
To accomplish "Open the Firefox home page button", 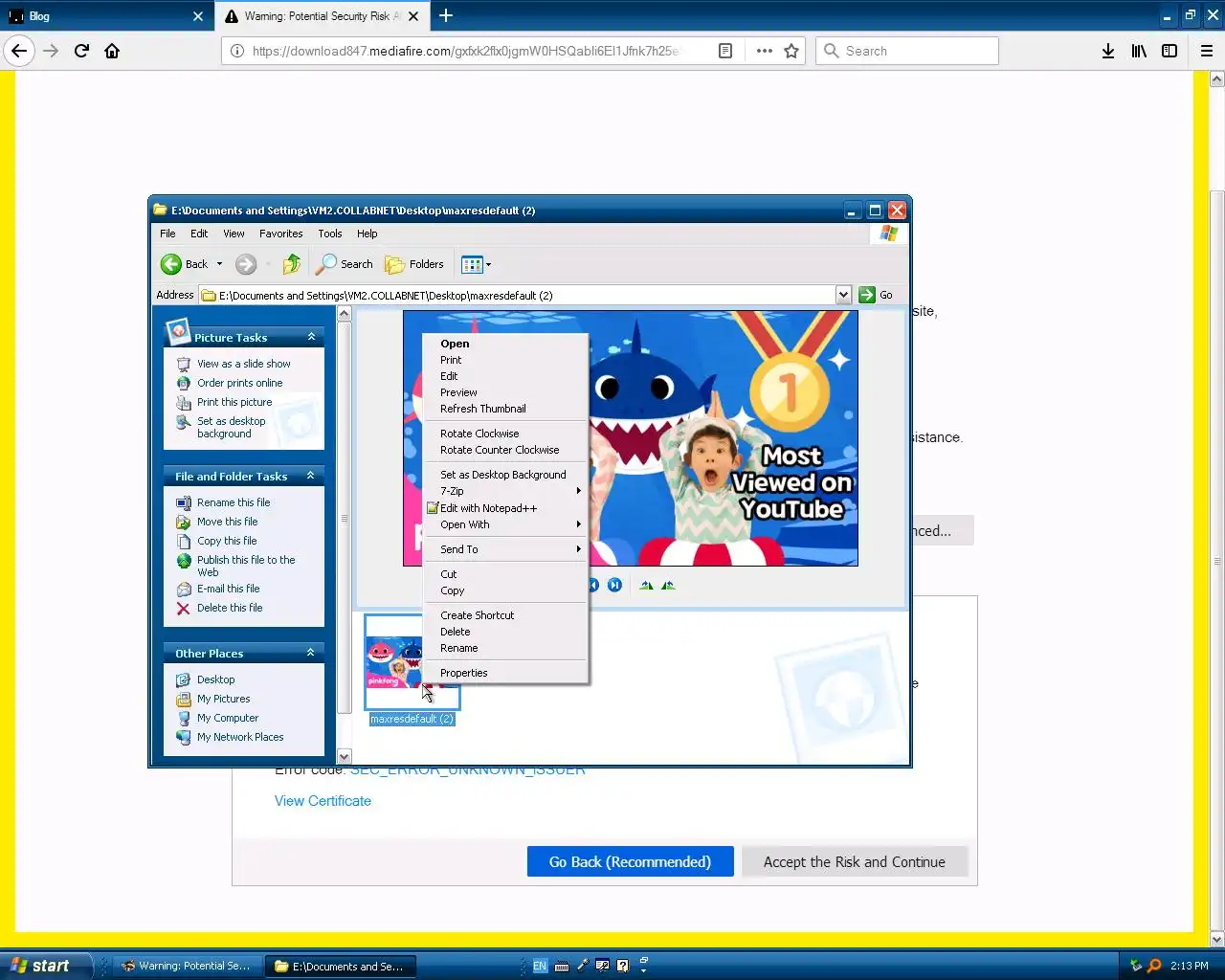I will (112, 51).
